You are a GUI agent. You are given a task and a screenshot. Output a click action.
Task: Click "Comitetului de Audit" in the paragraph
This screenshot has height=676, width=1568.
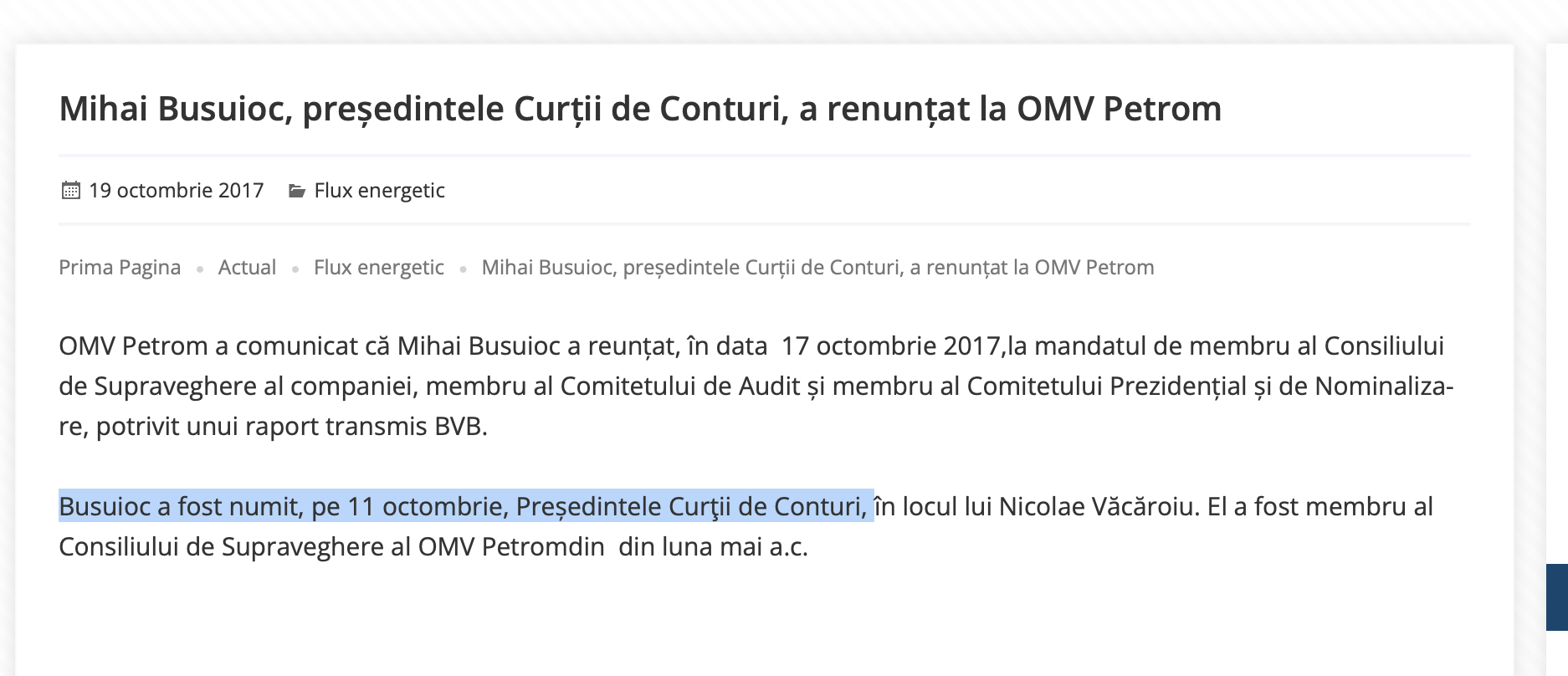680,387
